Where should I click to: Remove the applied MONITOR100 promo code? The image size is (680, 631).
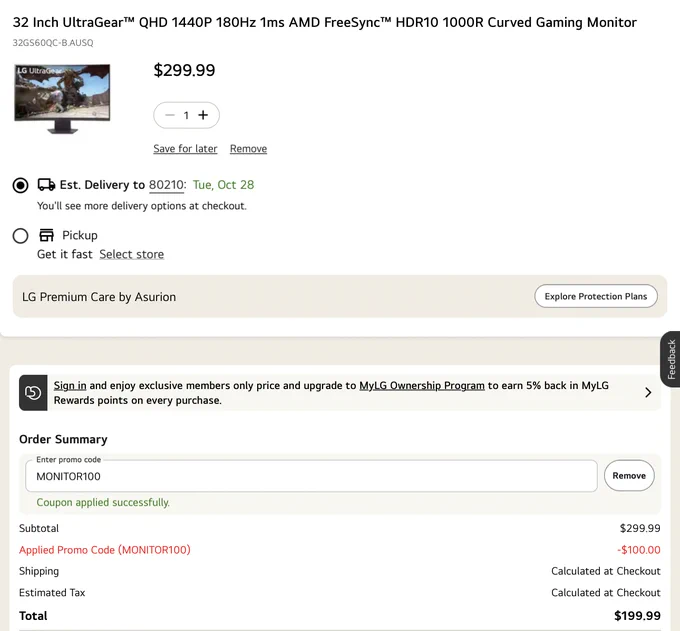(x=629, y=476)
